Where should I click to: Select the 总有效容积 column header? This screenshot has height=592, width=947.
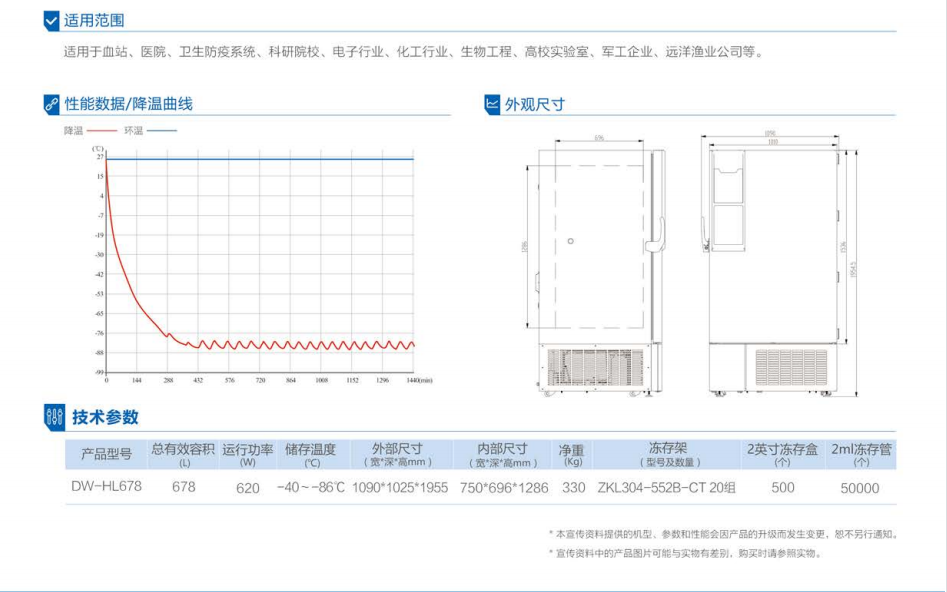(x=183, y=454)
